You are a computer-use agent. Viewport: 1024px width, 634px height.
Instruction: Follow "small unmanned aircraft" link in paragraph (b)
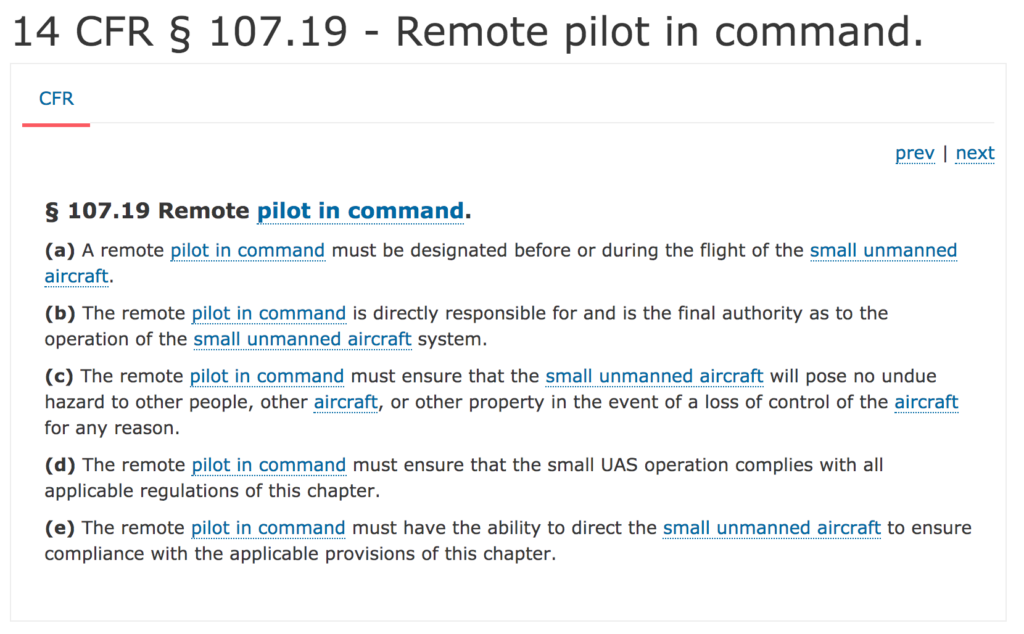[302, 339]
